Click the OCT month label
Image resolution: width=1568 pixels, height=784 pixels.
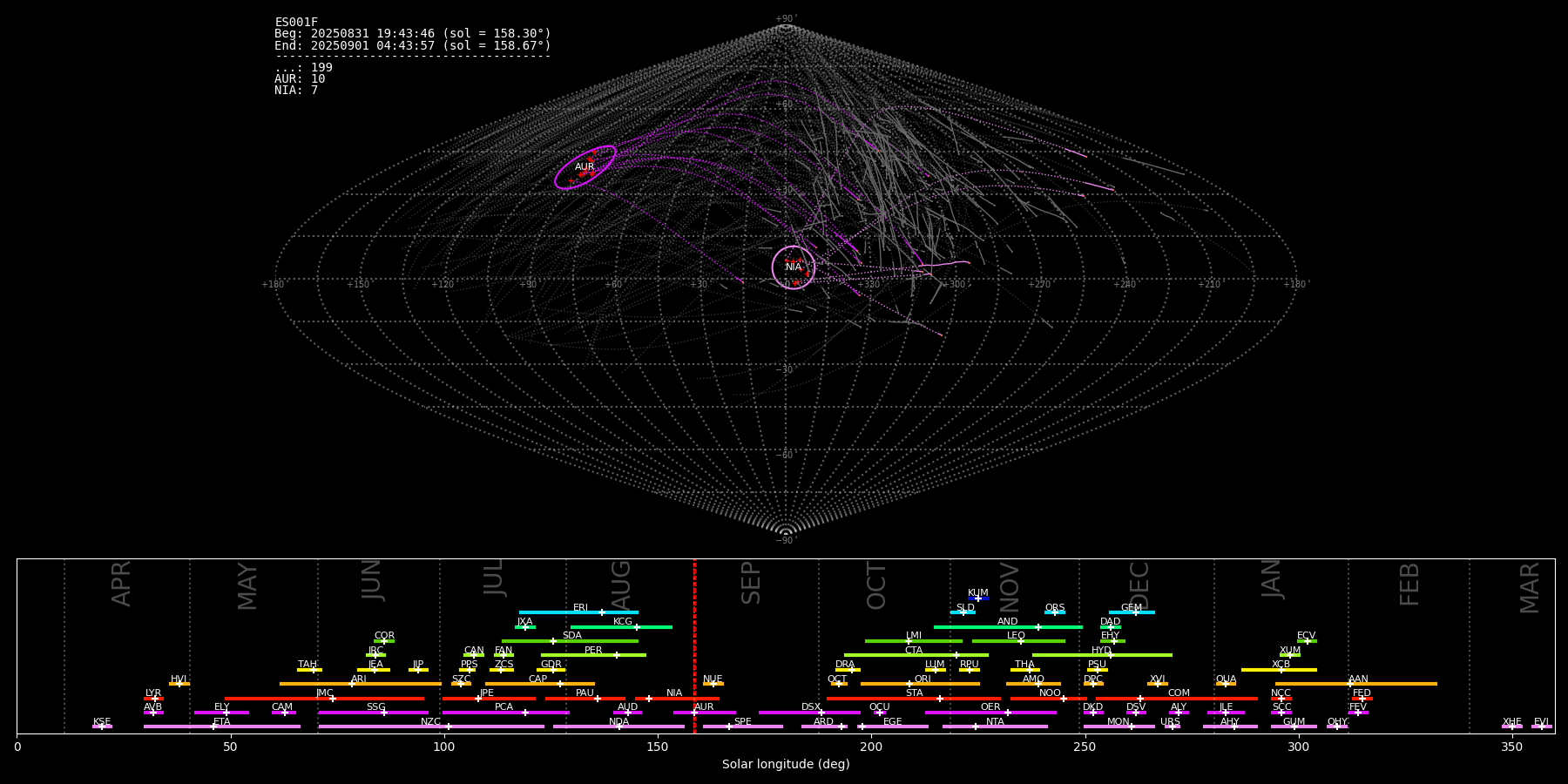pyautogui.click(x=877, y=585)
